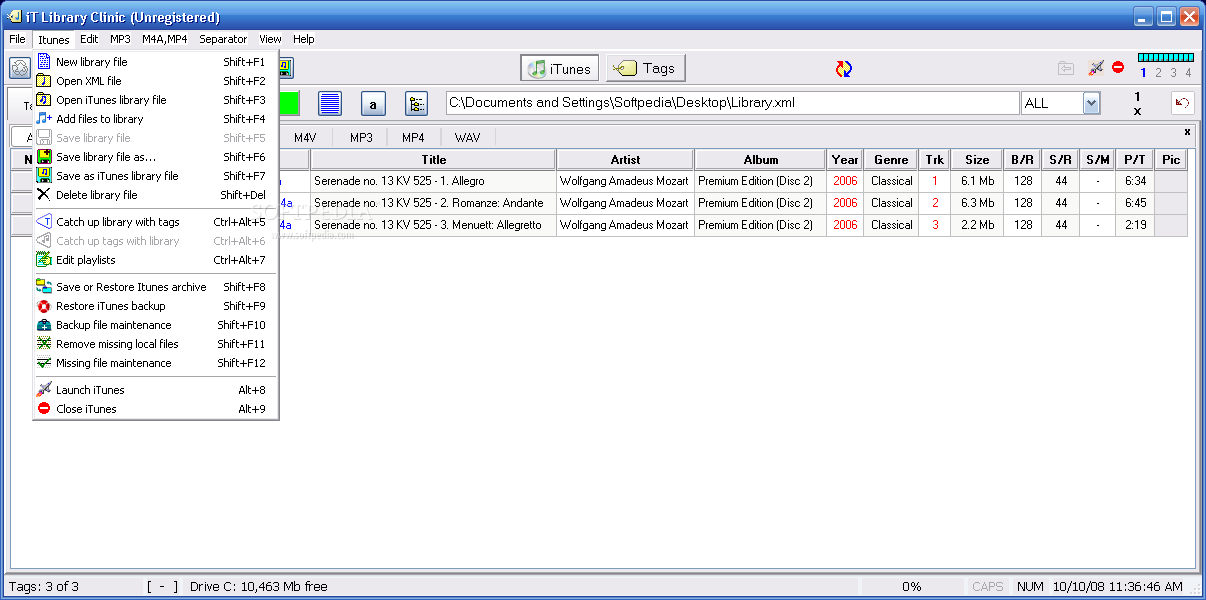The image size is (1206, 600).
Task: Click the rocket Launch iTunes toolbar icon
Action: pyautogui.click(x=1096, y=68)
